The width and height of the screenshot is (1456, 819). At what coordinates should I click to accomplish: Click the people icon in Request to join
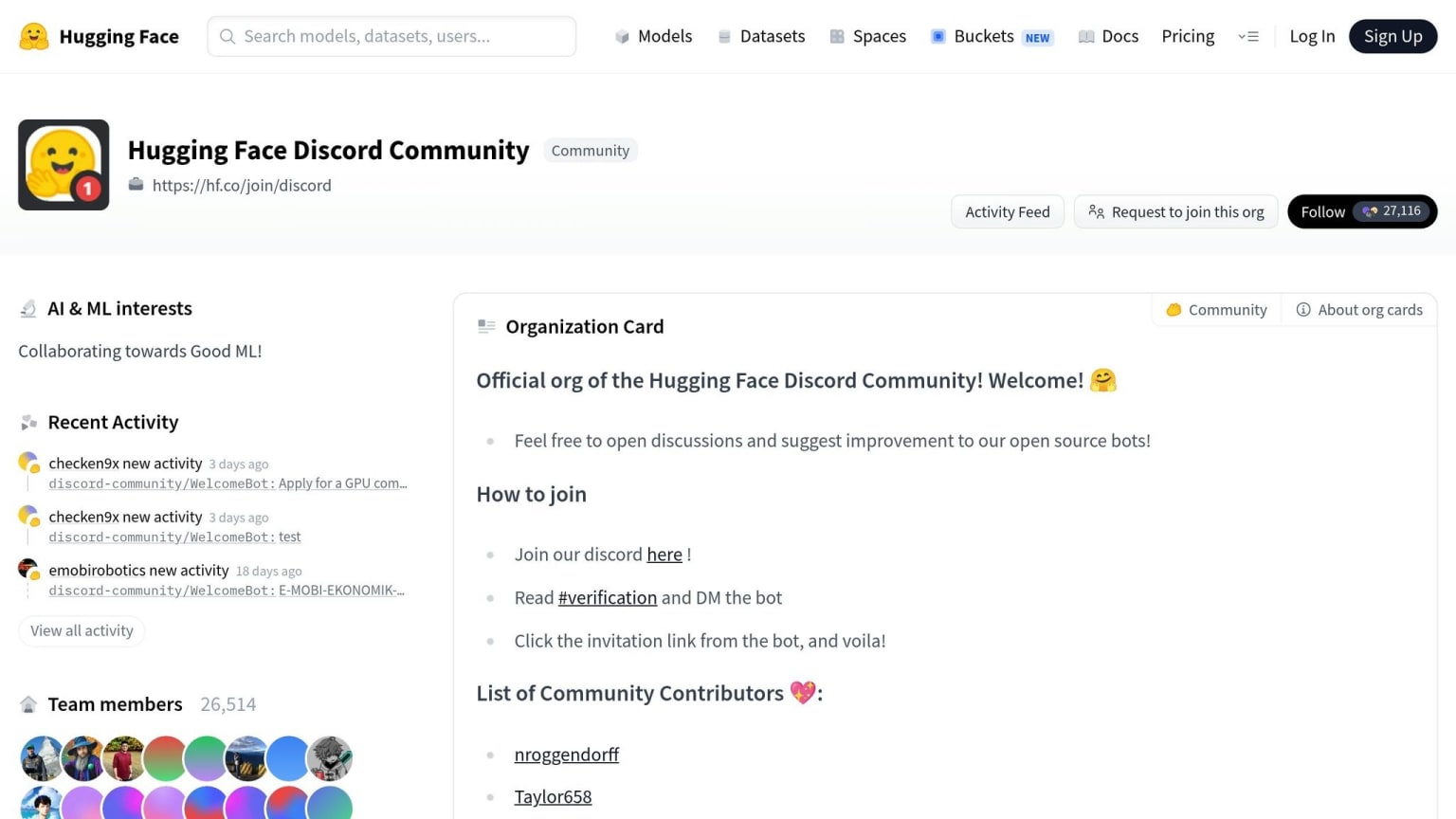point(1096,211)
